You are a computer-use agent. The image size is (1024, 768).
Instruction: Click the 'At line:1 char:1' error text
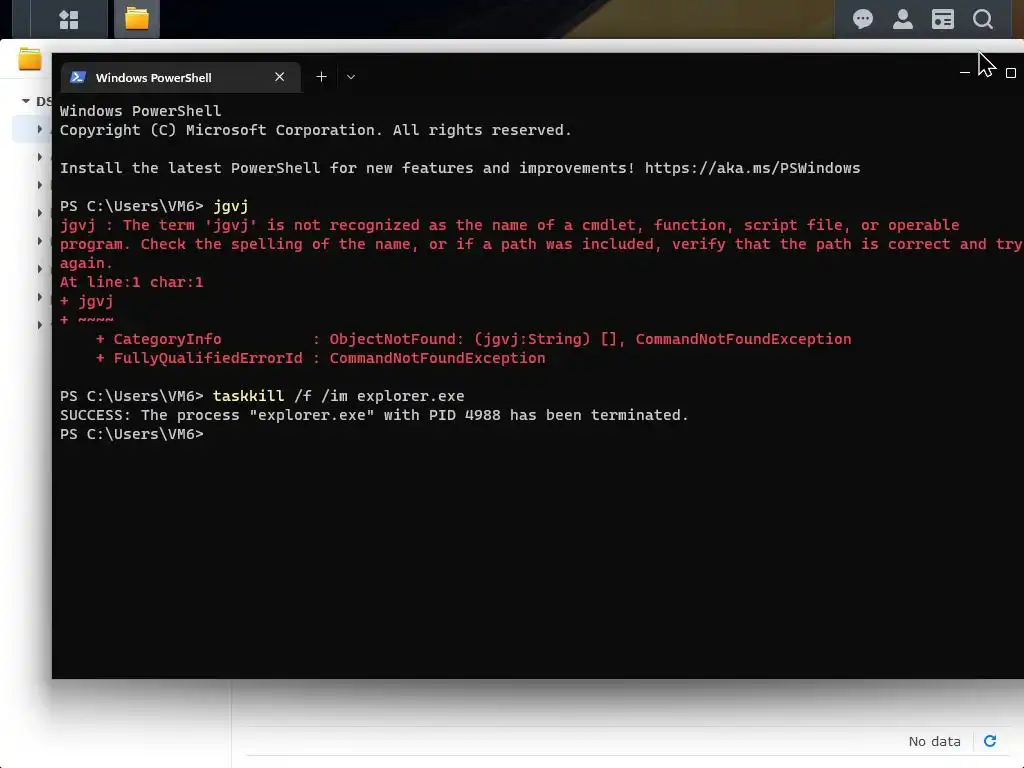pos(131,282)
